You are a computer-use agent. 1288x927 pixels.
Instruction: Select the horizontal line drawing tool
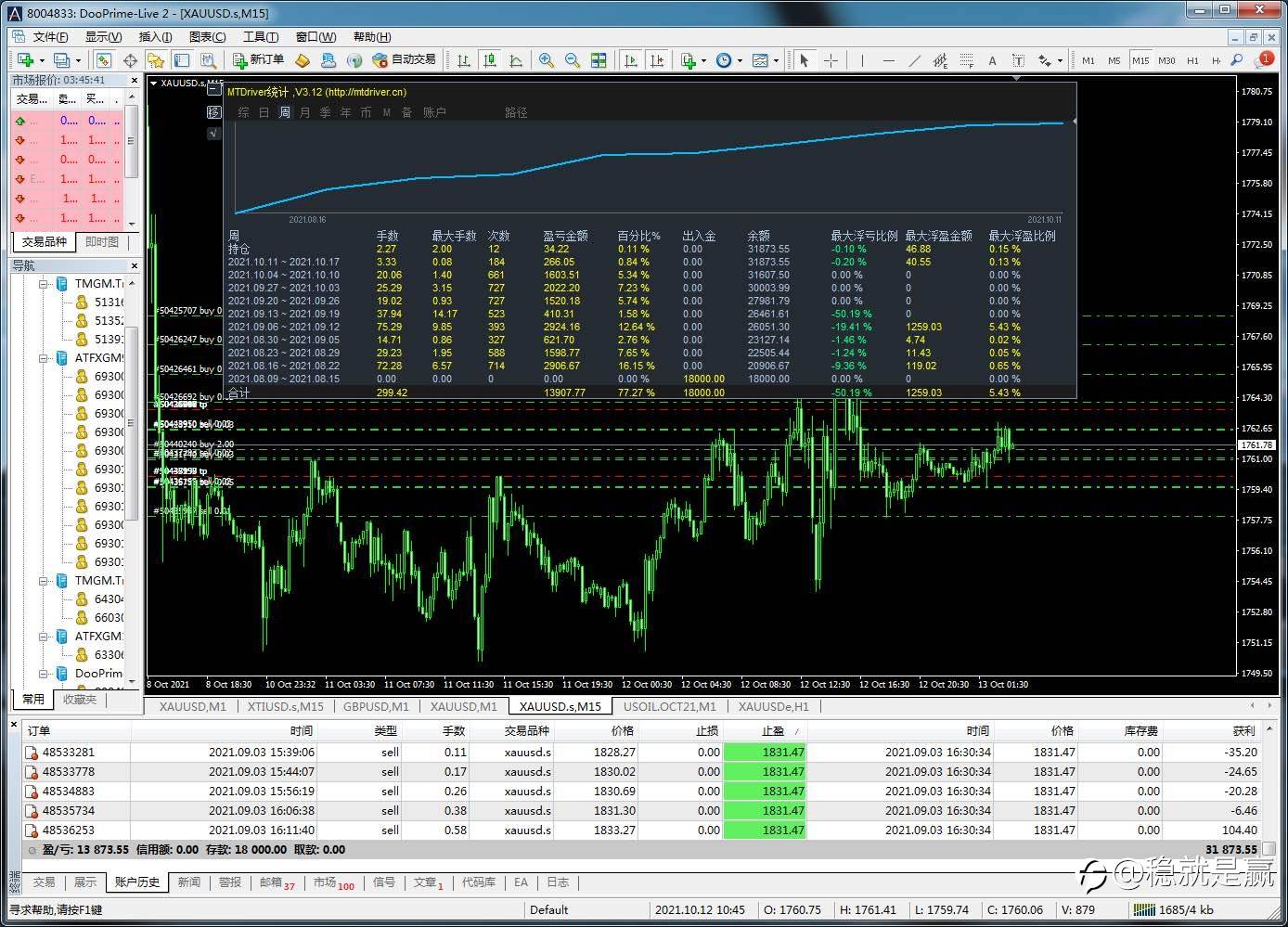(x=888, y=59)
